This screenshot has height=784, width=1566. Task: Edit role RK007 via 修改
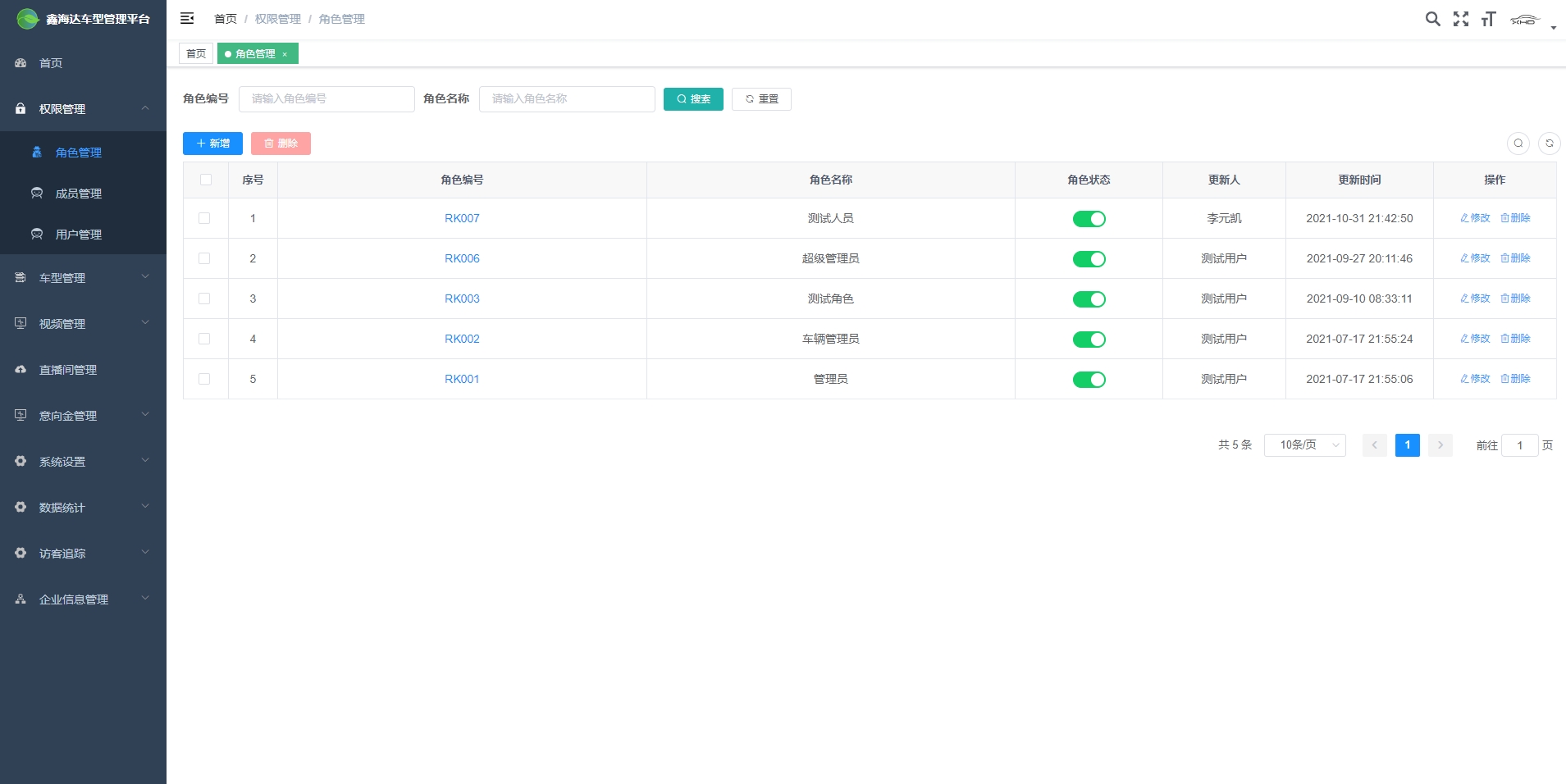click(1475, 218)
